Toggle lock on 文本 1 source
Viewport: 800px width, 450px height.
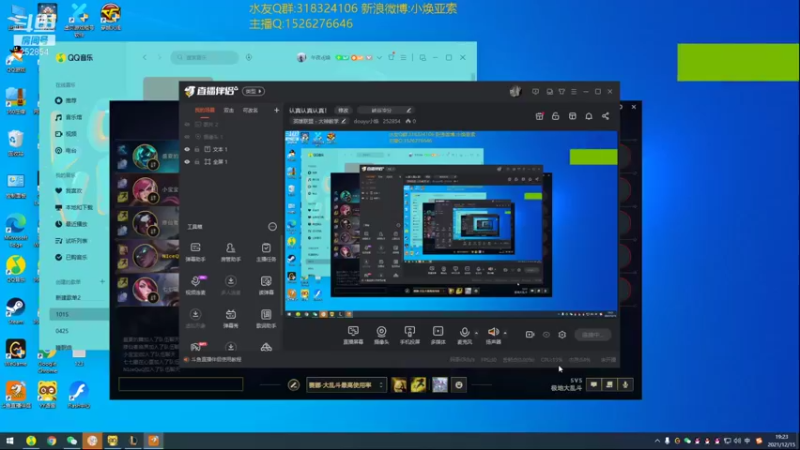tap(197, 149)
